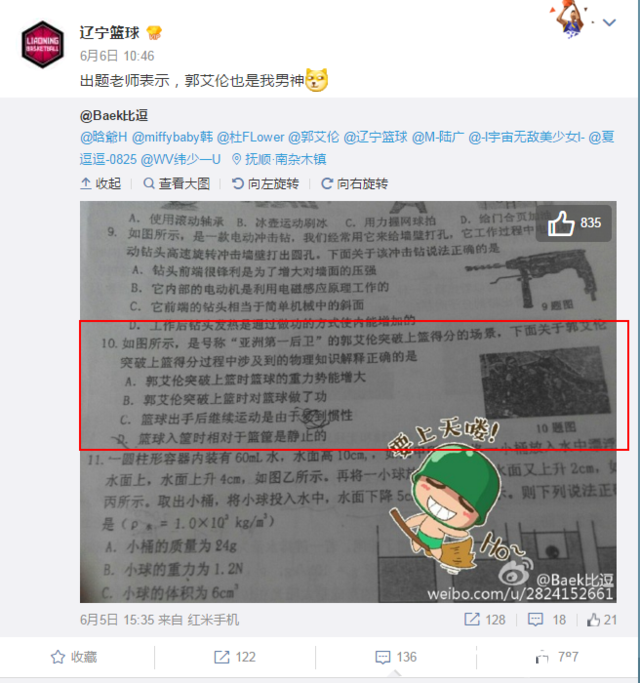Like the post with the bottom thumbs-up
The image size is (640, 683).
tap(557, 657)
